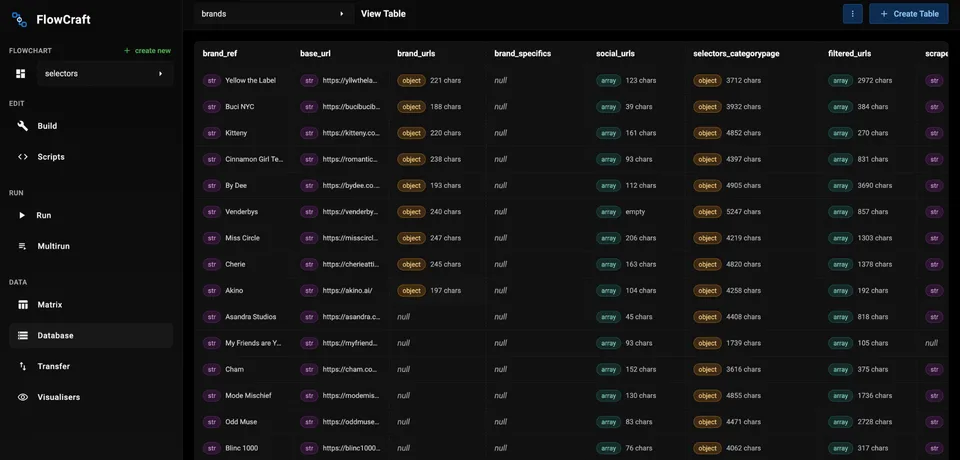
Task: Select the Cham brand cell
Action: [x=242, y=369]
